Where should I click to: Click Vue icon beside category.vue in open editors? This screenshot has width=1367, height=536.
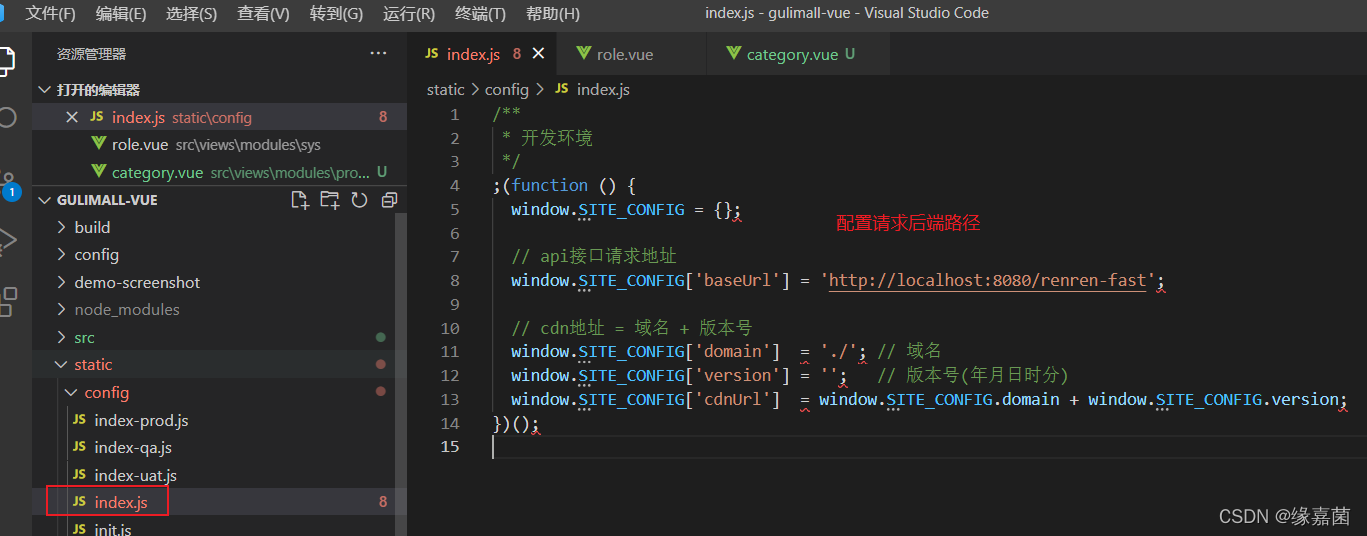pos(99,172)
